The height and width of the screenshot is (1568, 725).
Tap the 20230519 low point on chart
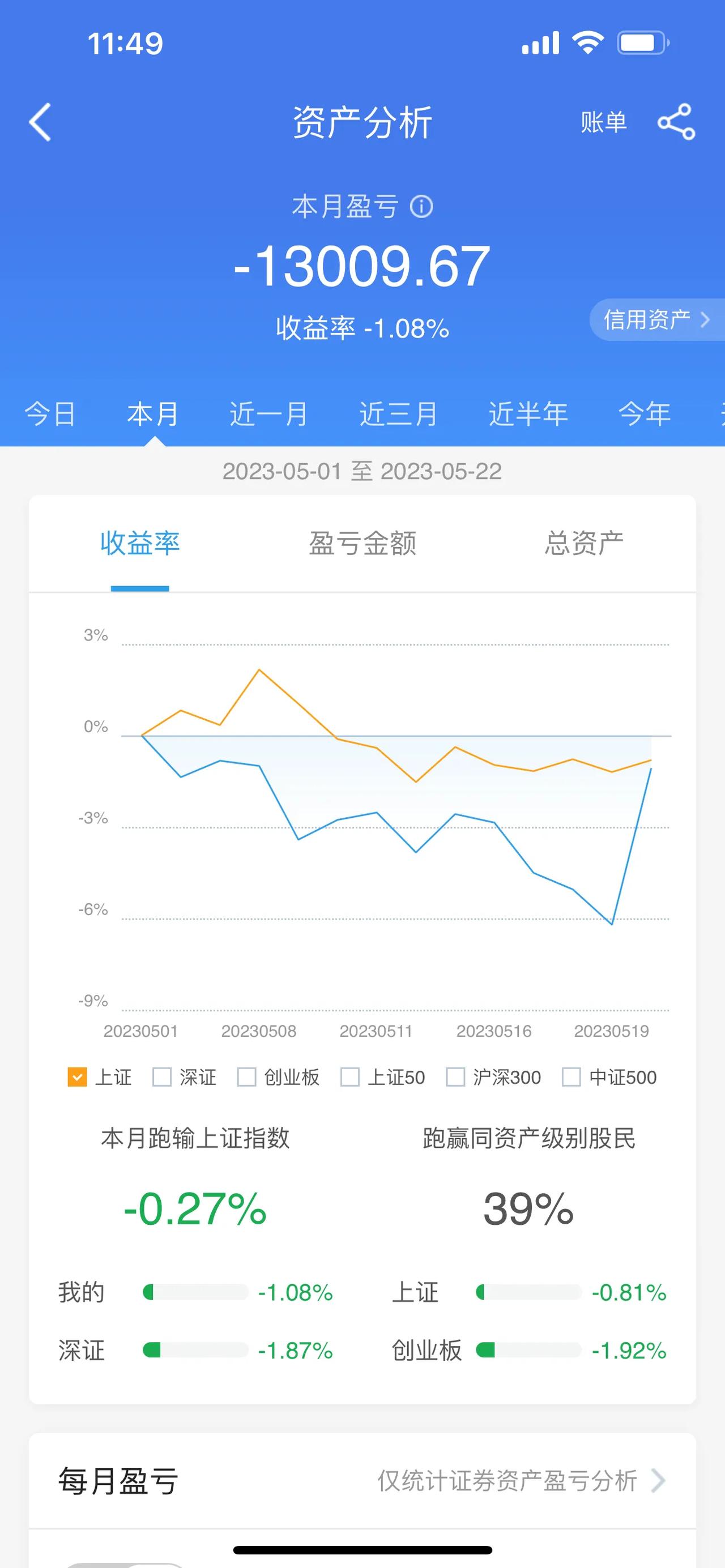tap(612, 924)
